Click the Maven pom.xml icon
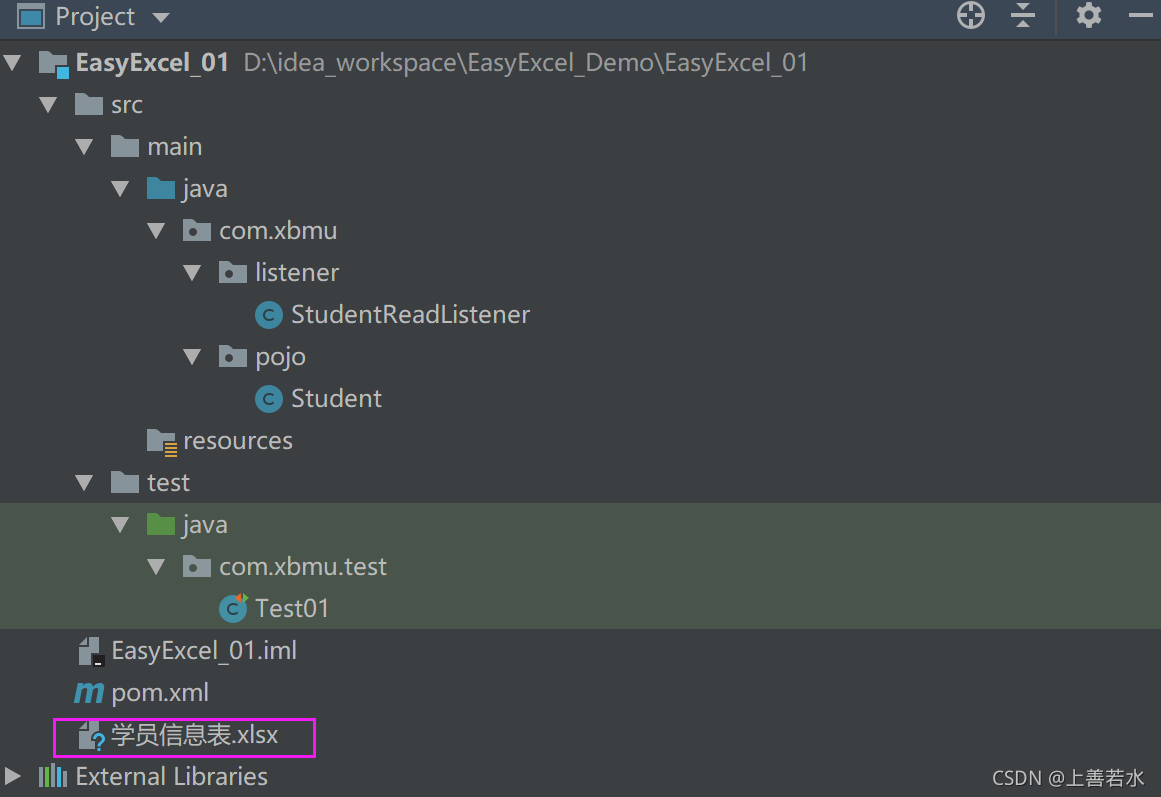 pos(89,693)
